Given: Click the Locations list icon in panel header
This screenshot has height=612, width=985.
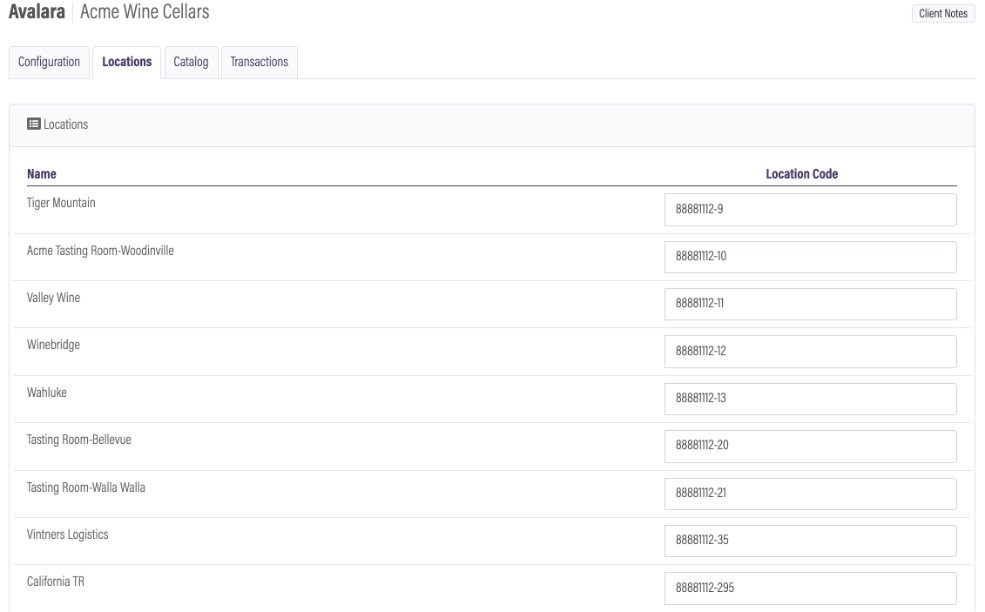Looking at the screenshot, I should (33, 124).
